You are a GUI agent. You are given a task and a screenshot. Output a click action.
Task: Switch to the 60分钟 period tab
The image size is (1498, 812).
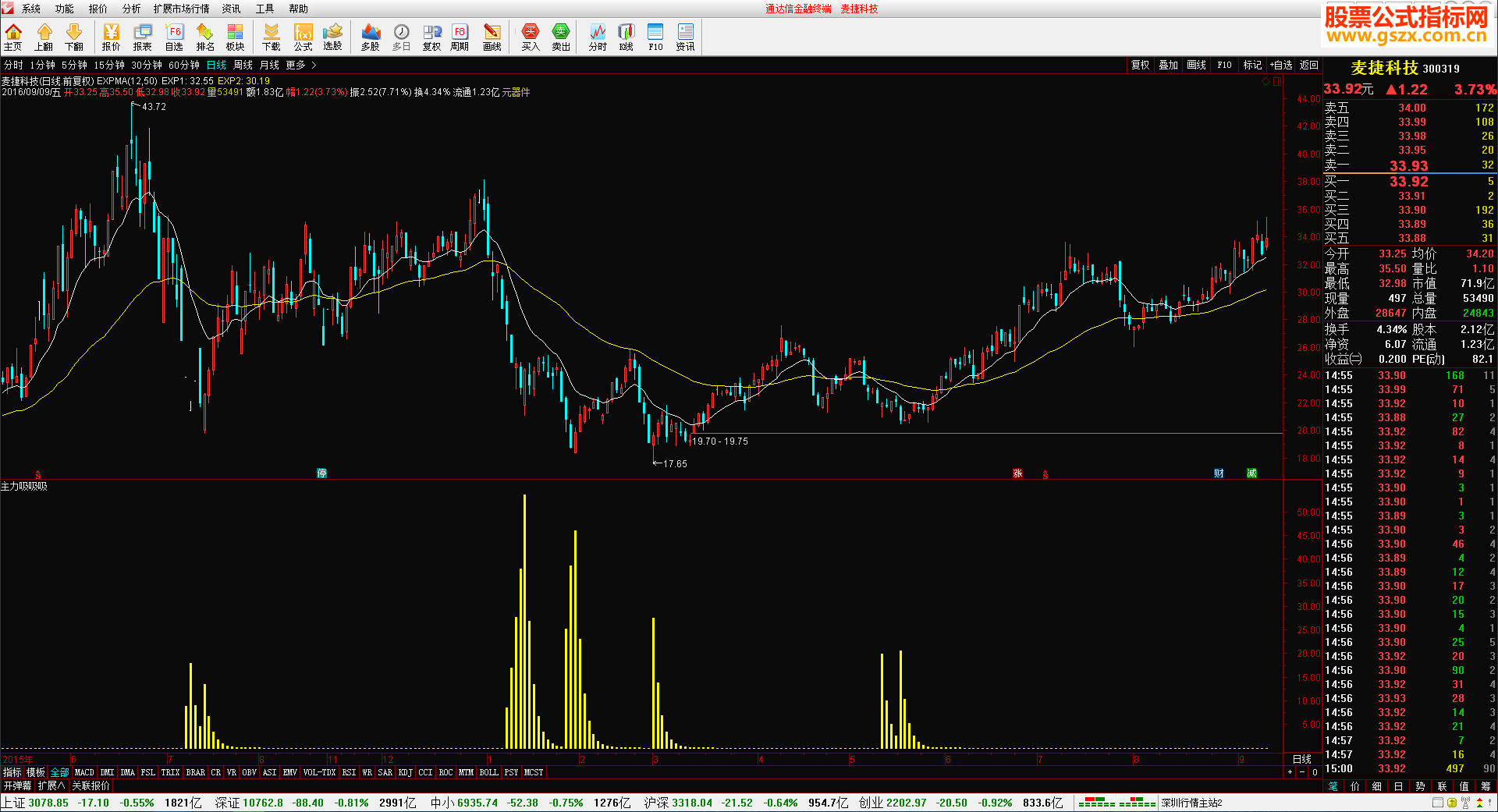coord(184,66)
